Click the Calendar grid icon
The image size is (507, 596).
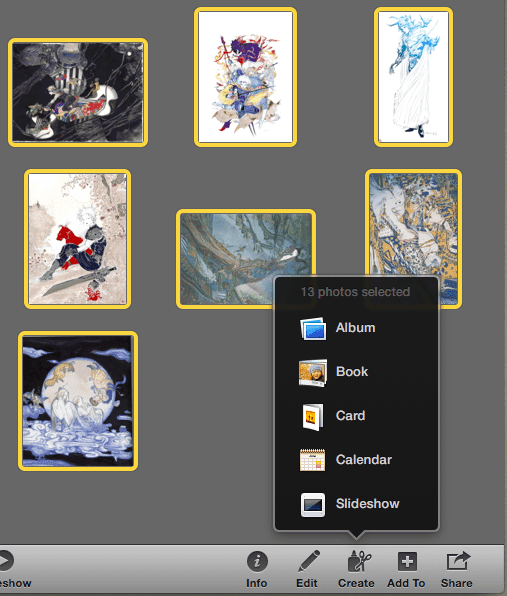point(312,460)
